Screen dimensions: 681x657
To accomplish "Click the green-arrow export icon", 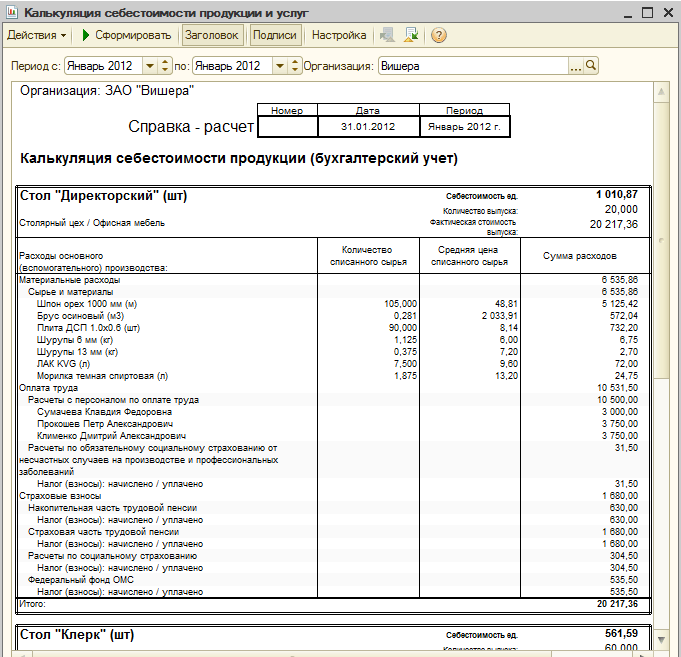I will click(411, 35).
